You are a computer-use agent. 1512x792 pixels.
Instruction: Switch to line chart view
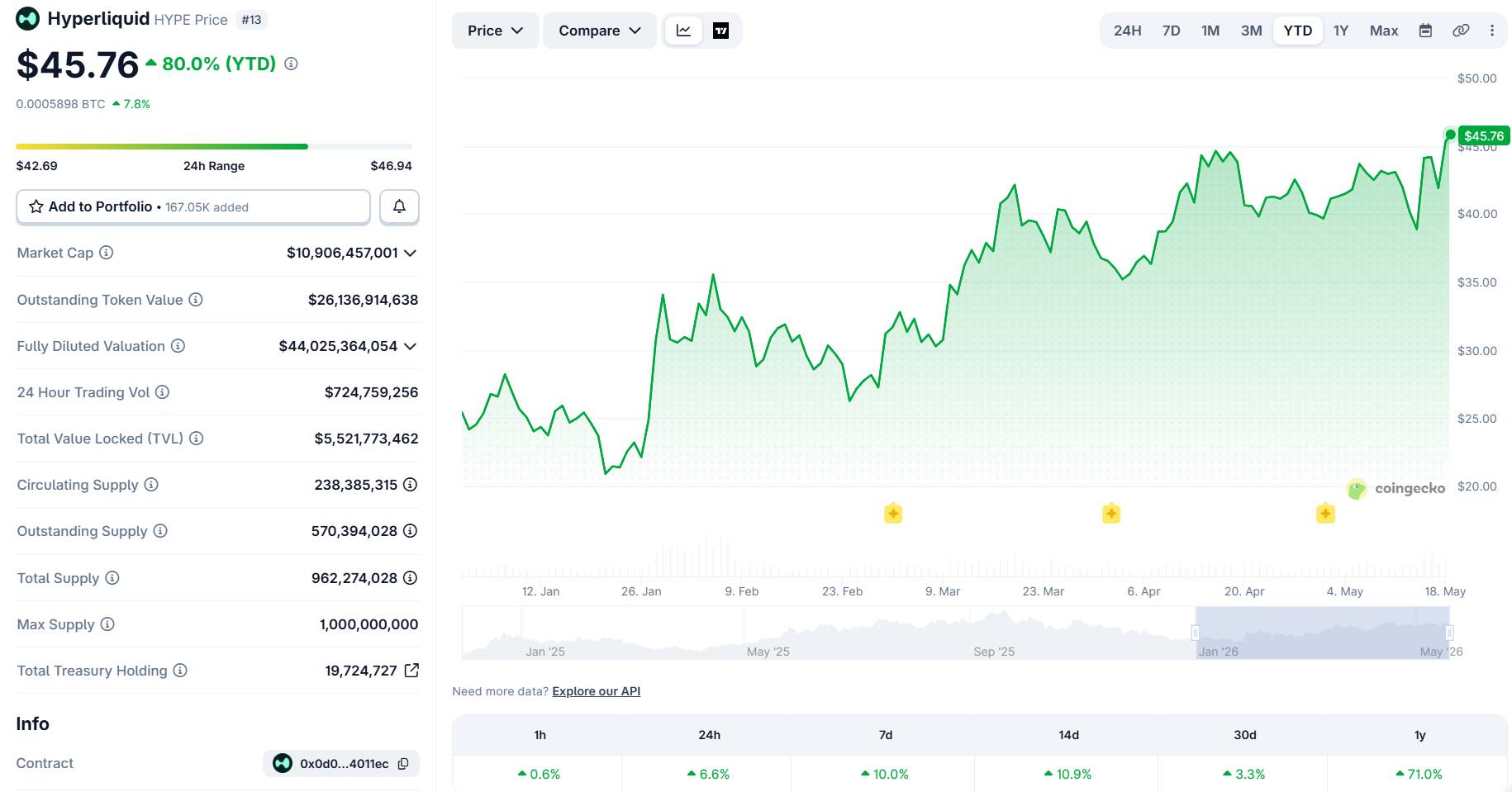click(x=683, y=31)
